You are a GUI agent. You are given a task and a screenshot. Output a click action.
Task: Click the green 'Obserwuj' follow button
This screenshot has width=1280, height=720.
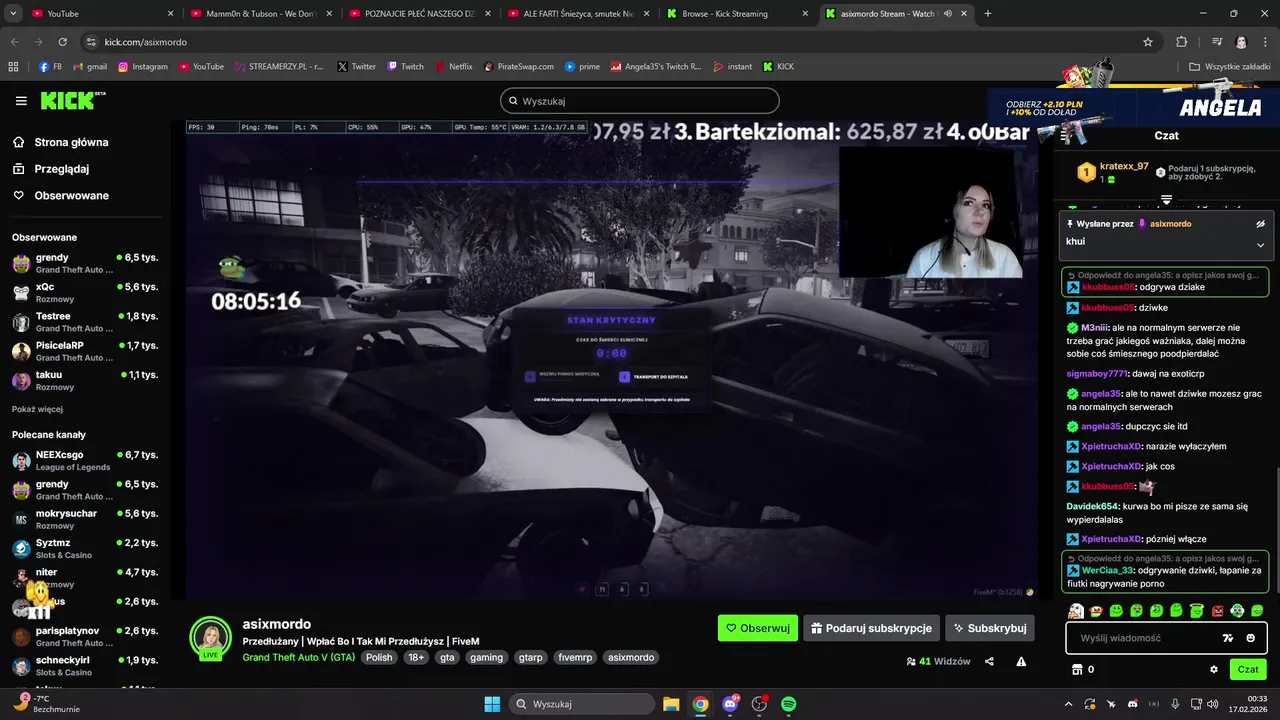point(758,628)
